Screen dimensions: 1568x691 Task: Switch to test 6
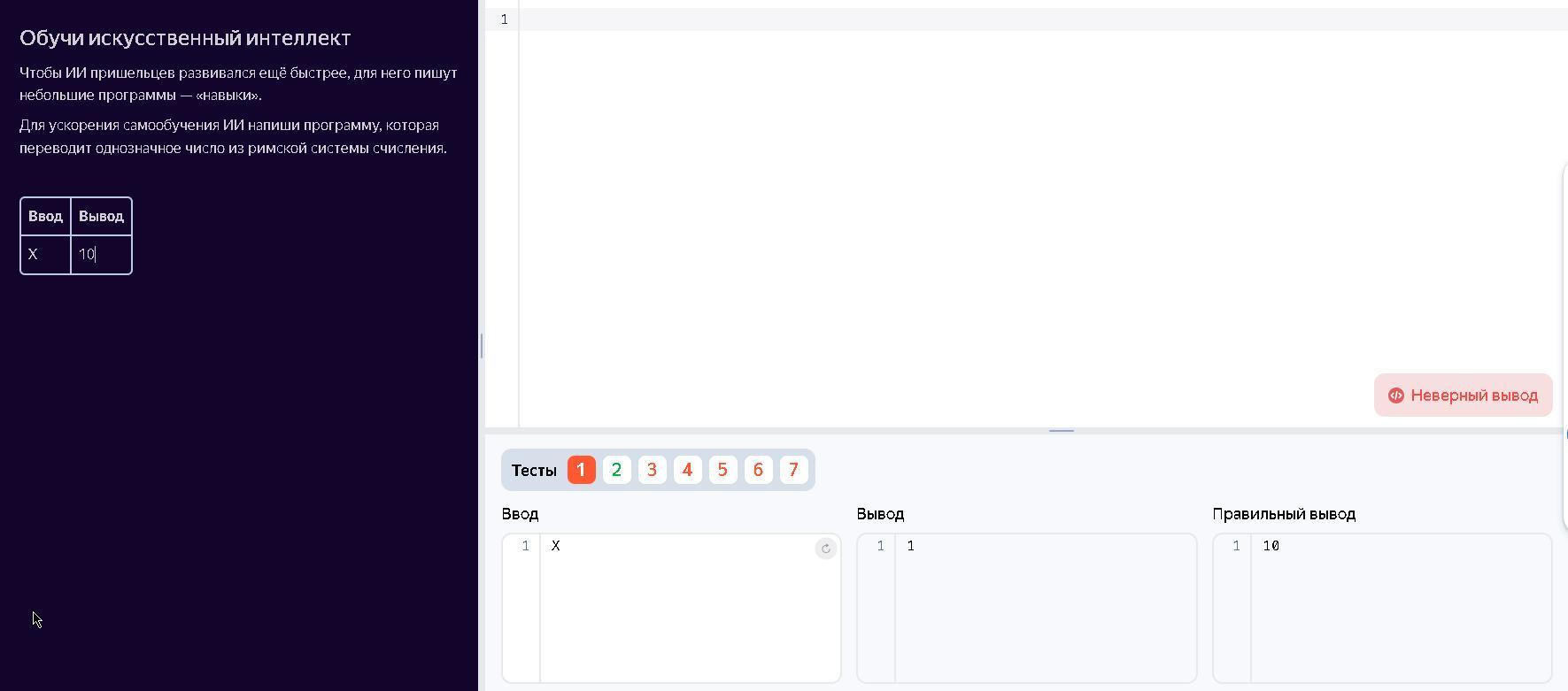tap(758, 470)
